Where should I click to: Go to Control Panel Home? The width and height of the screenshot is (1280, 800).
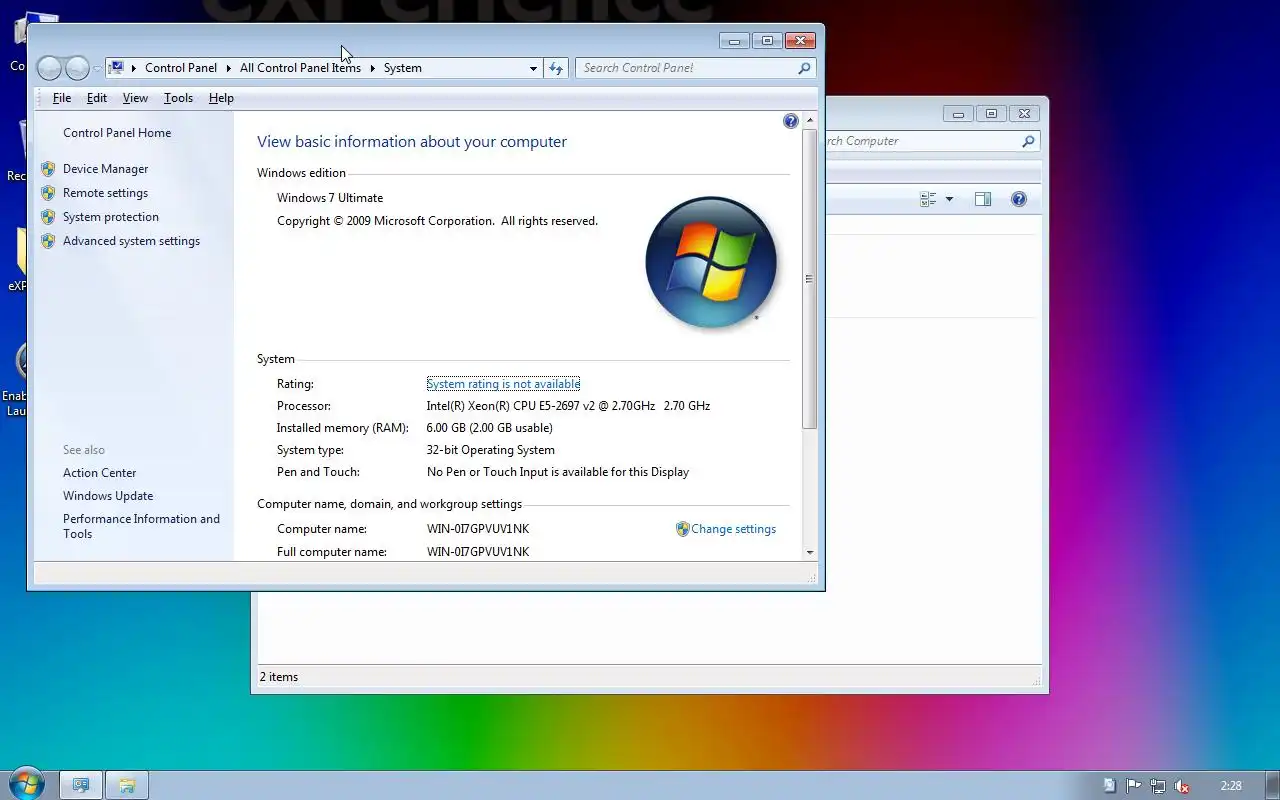(x=117, y=133)
